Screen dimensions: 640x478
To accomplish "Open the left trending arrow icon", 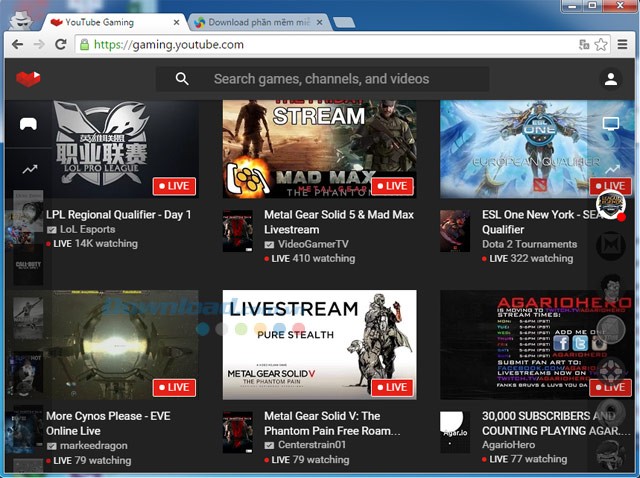I will (30, 169).
